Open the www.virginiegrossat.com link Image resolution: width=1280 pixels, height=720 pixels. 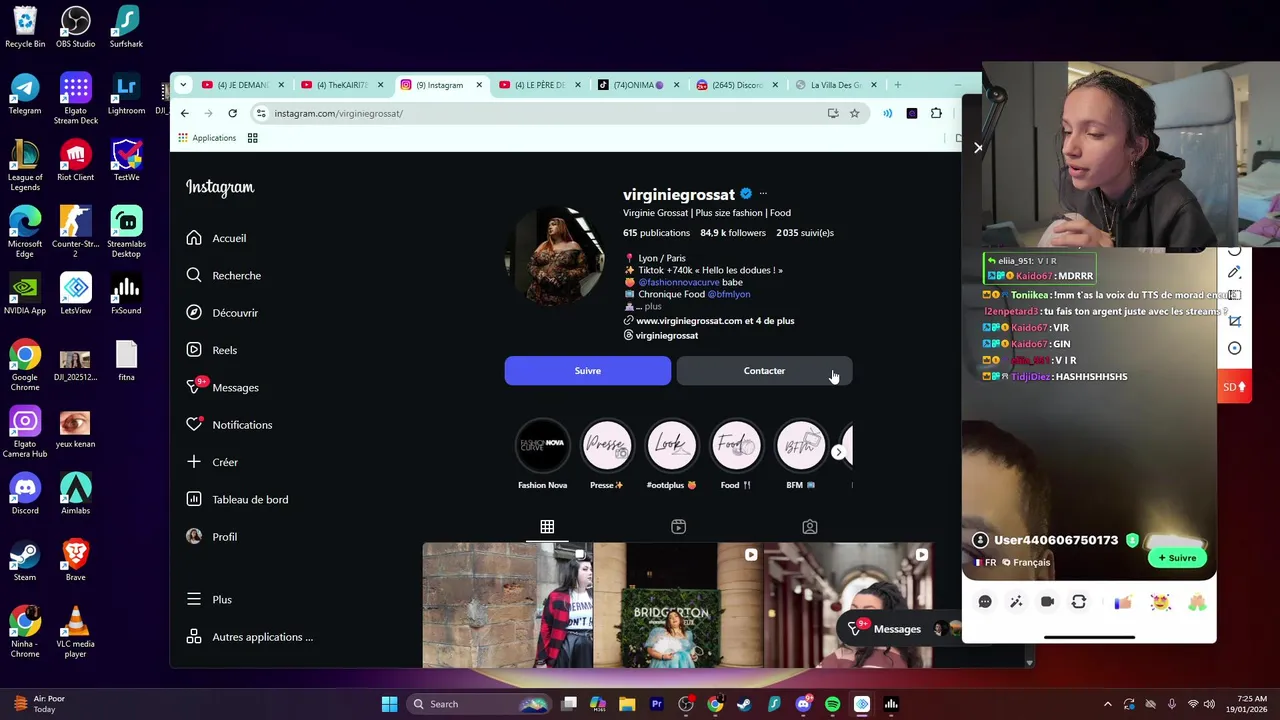pyautogui.click(x=715, y=321)
